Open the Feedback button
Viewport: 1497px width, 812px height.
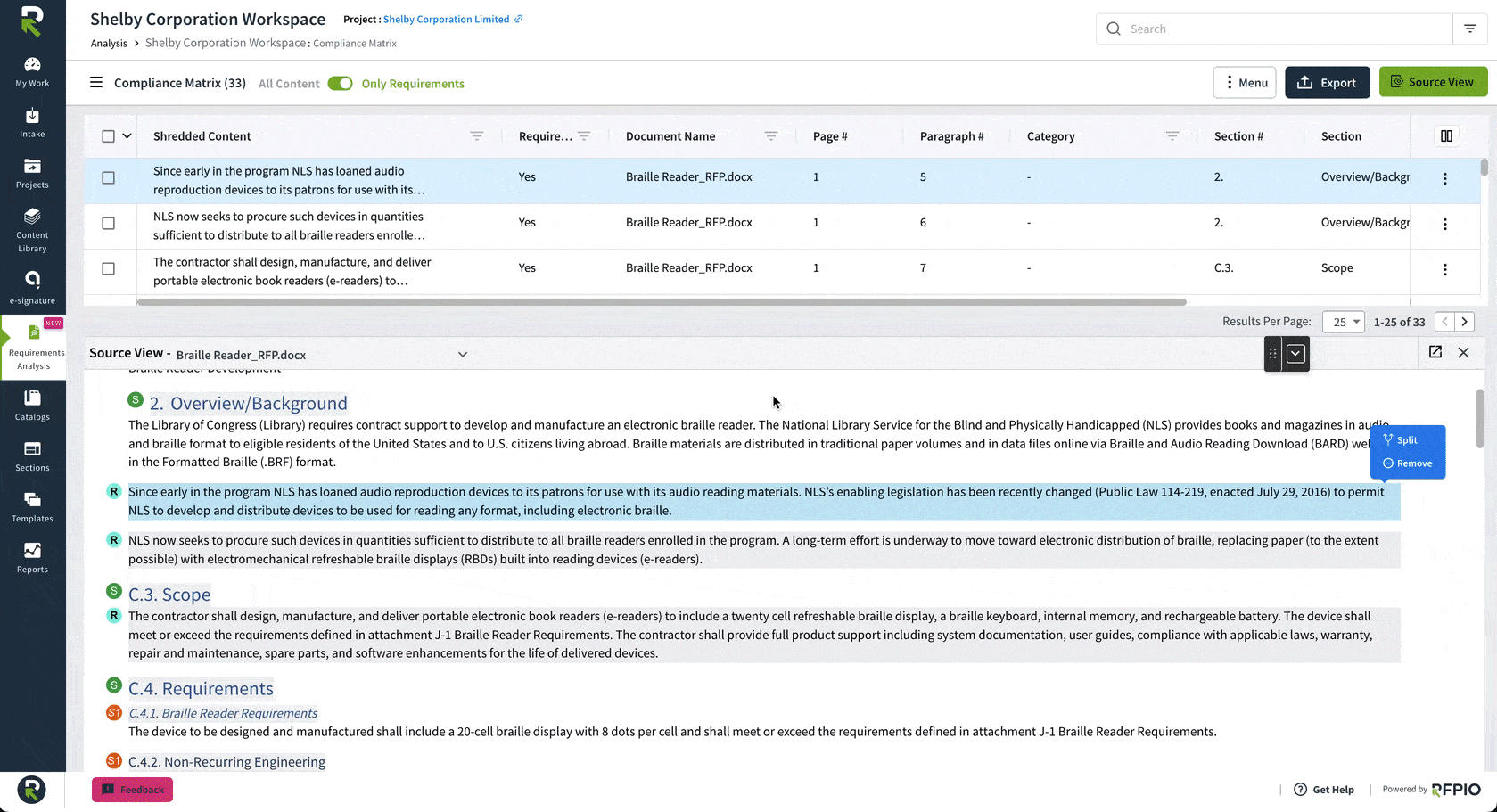tap(132, 790)
